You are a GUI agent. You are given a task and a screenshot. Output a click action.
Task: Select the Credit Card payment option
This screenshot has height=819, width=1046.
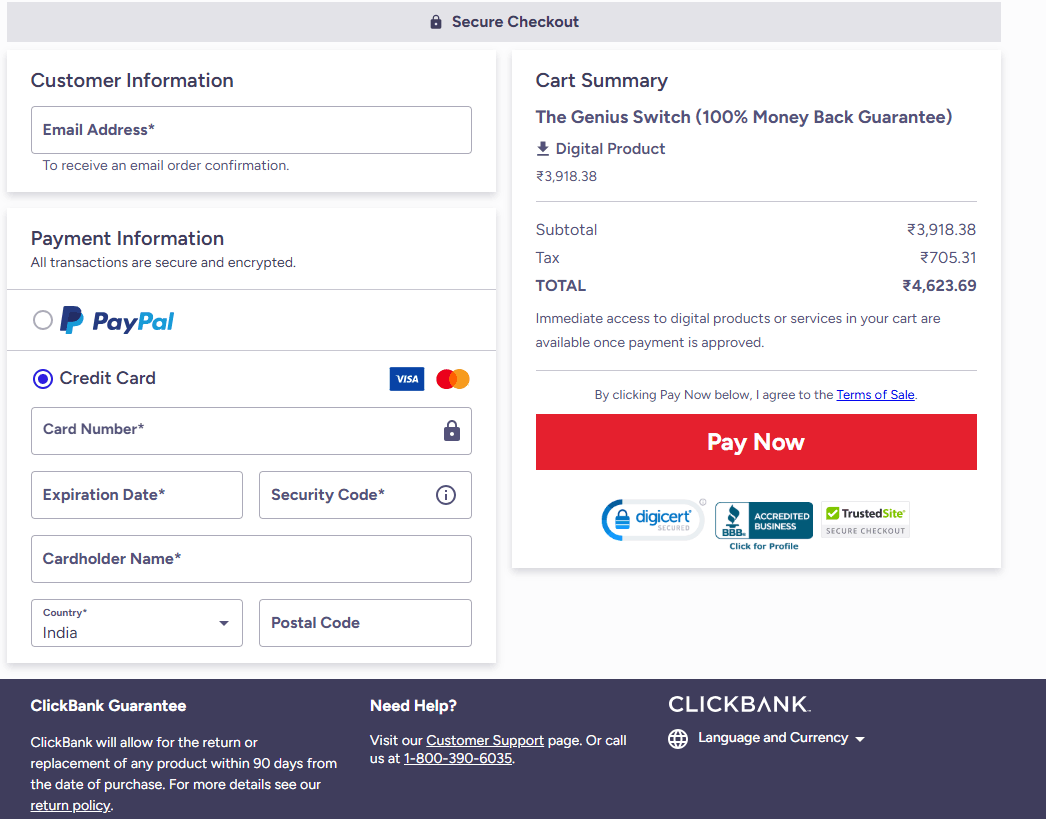coord(42,378)
